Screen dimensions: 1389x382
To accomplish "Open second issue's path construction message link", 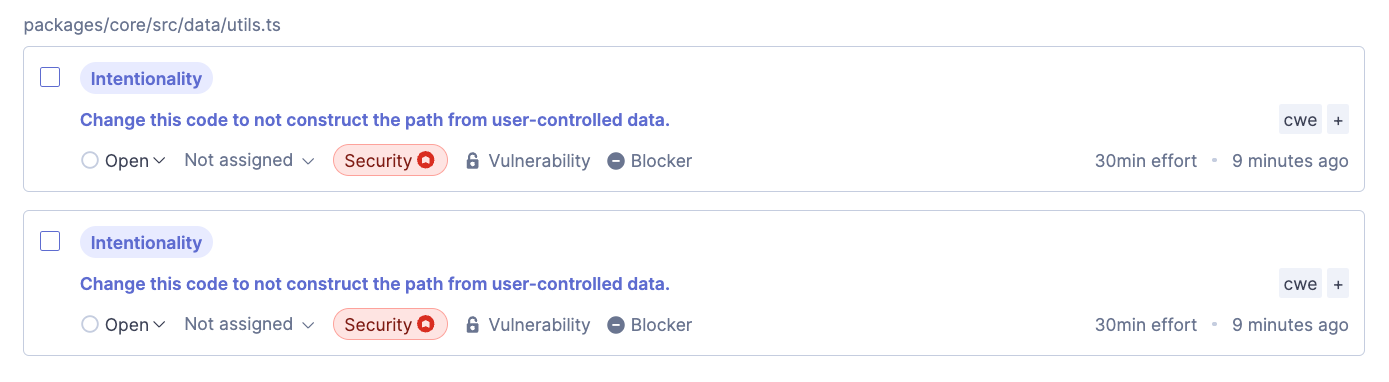I will point(375,284).
